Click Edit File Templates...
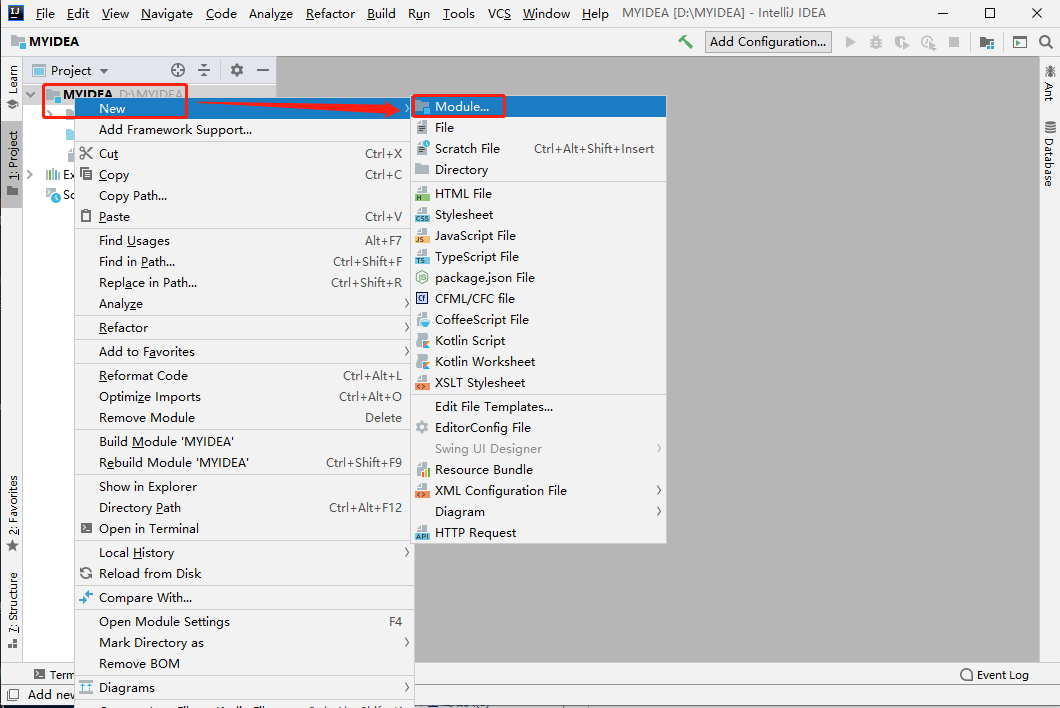Screen dimensions: 1060x708 tap(539, 406)
